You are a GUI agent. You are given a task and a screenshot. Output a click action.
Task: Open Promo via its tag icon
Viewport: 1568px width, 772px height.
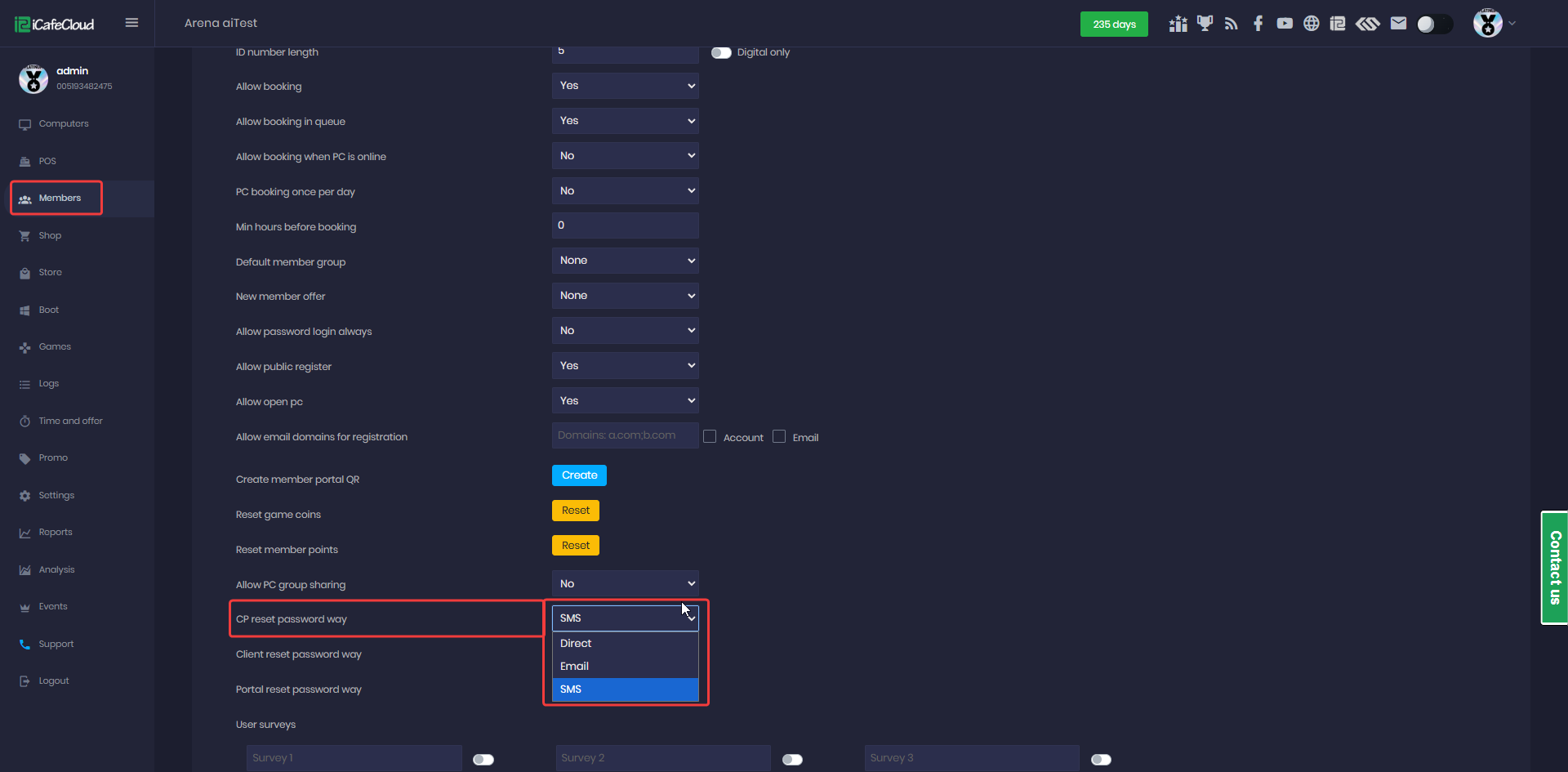tap(24, 458)
